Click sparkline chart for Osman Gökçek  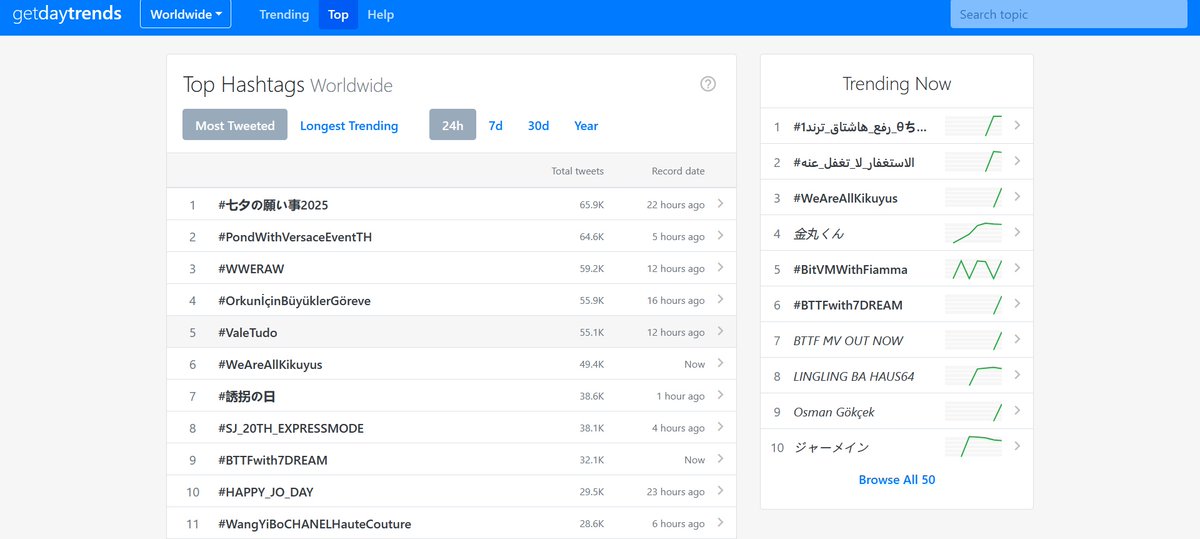973,412
